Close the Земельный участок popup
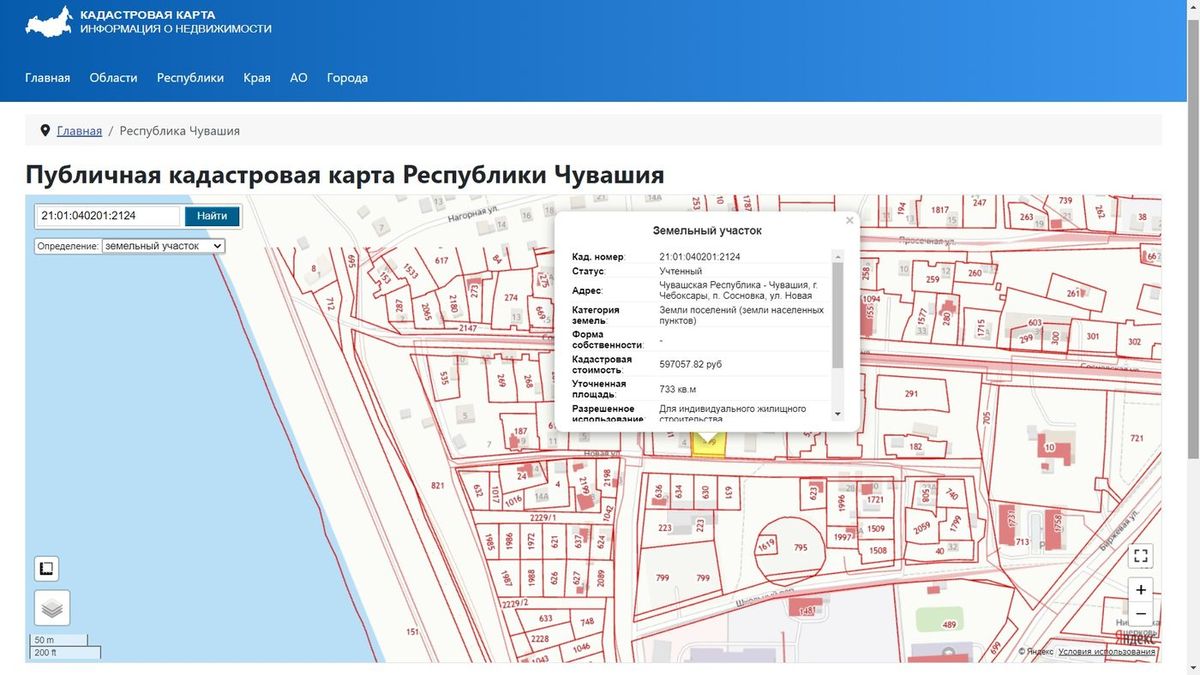1200x675 pixels. click(x=850, y=220)
